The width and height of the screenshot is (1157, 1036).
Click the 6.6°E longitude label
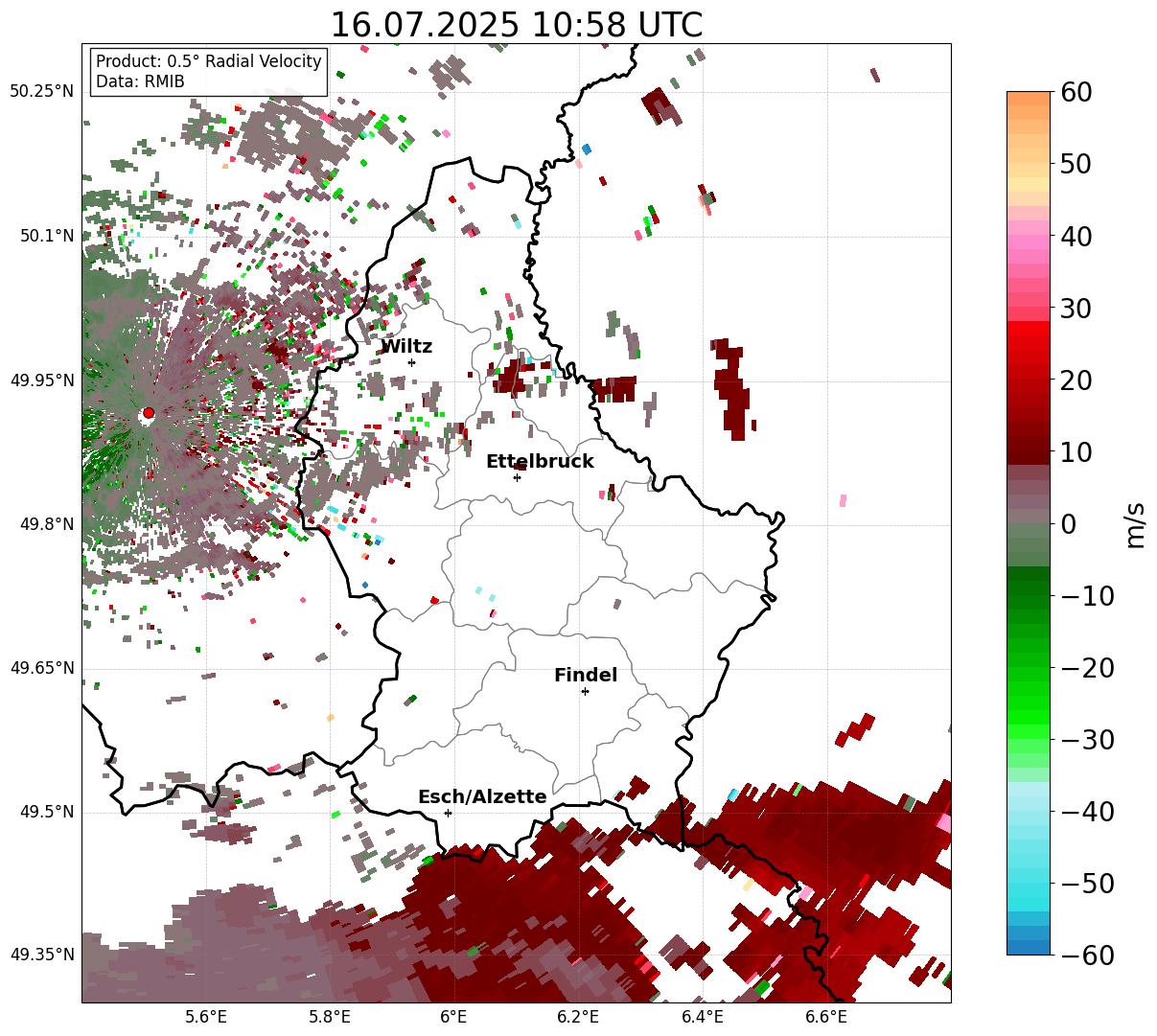(x=825, y=1018)
